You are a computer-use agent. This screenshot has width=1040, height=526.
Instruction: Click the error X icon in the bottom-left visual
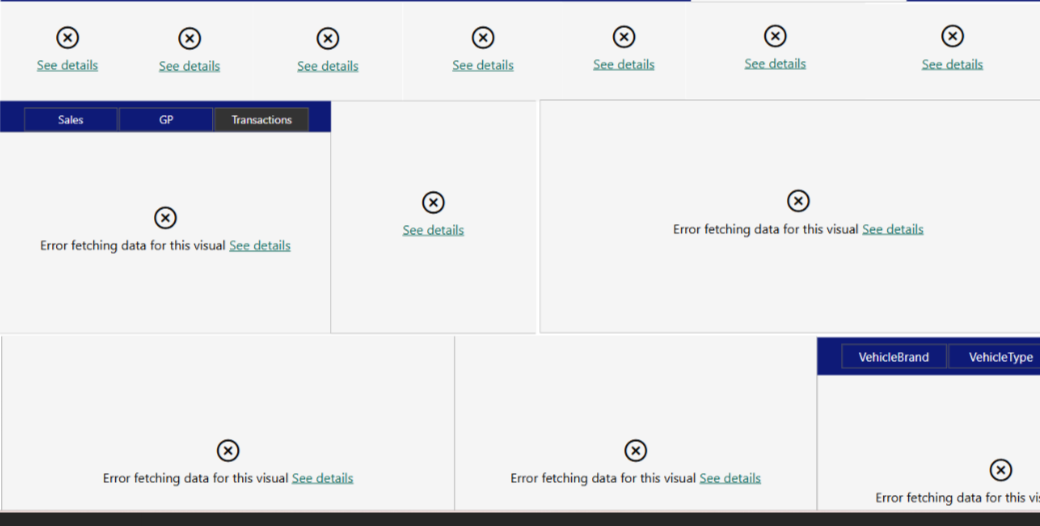point(228,451)
